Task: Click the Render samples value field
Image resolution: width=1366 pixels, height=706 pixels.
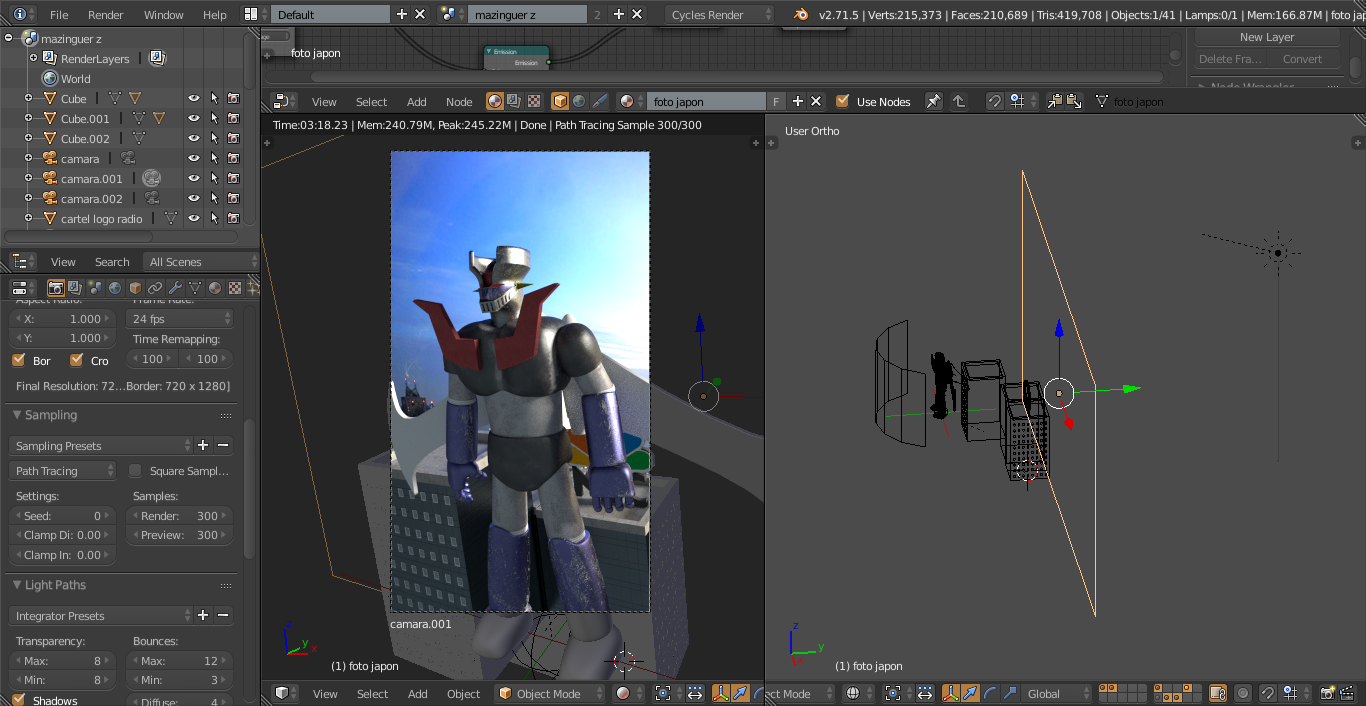Action: coord(180,516)
